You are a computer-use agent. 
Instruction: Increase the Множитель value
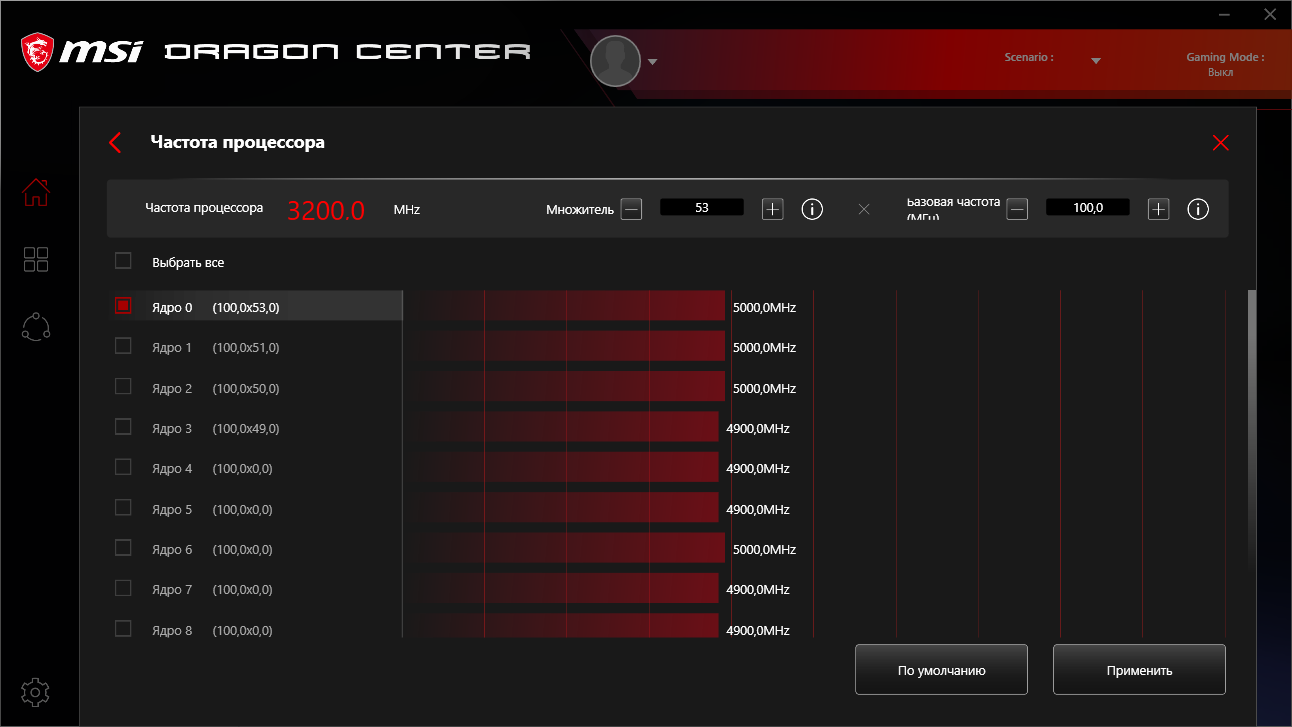click(x=773, y=209)
